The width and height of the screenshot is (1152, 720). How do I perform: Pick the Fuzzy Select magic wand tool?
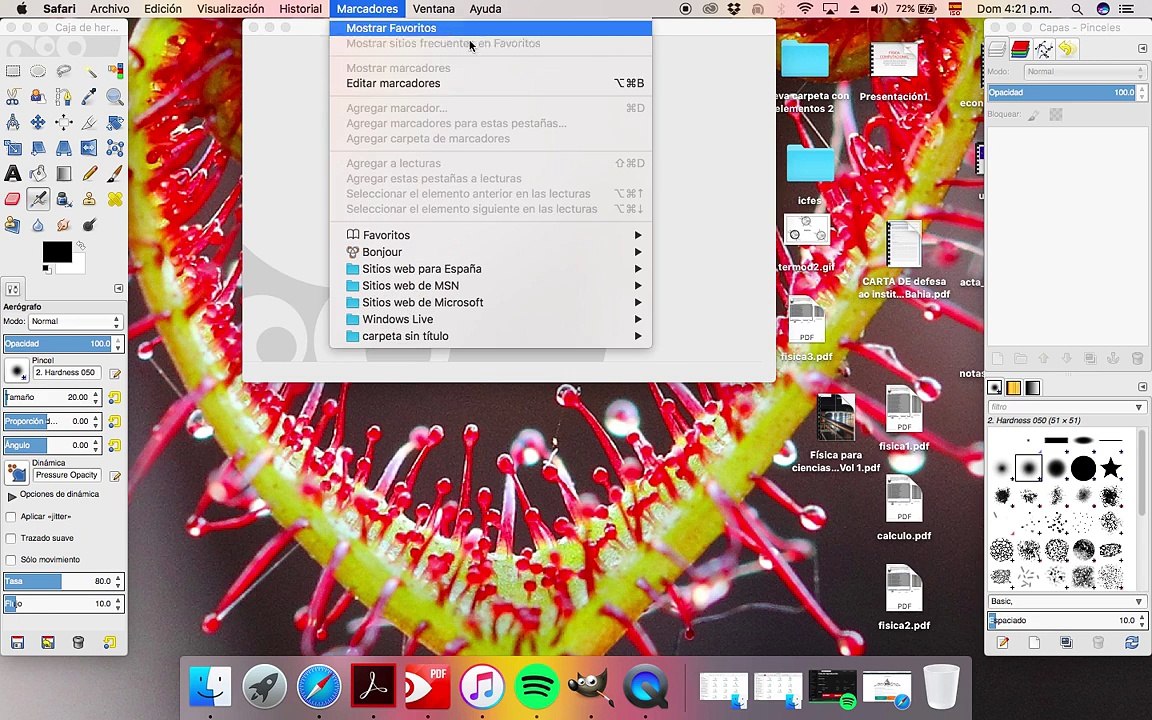coord(90,71)
